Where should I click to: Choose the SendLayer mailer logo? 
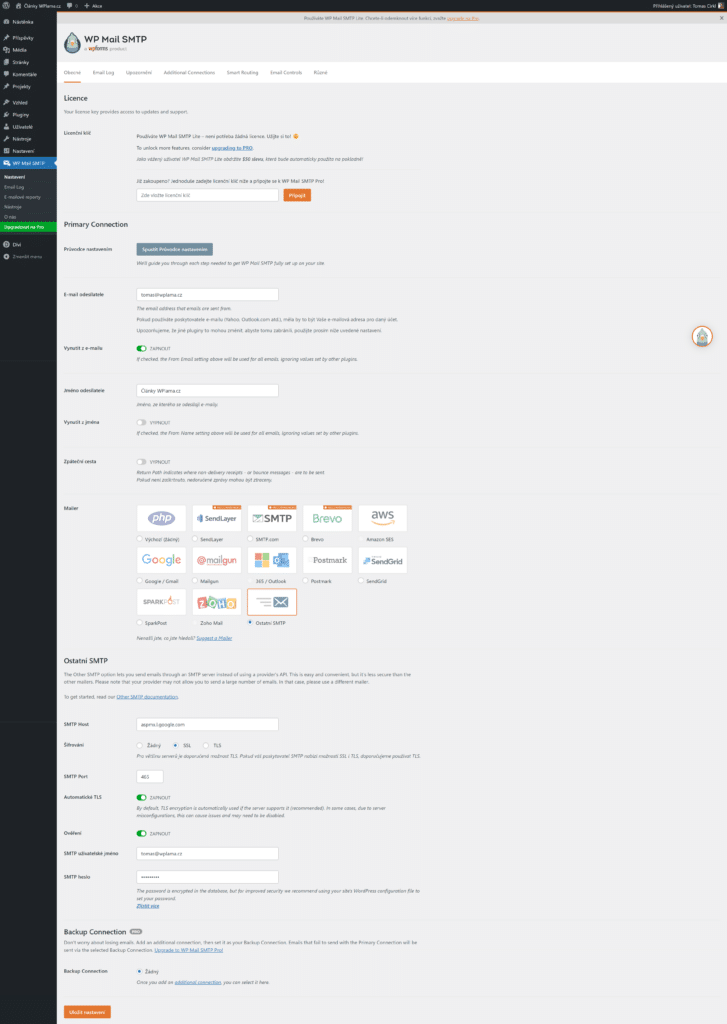tap(217, 519)
